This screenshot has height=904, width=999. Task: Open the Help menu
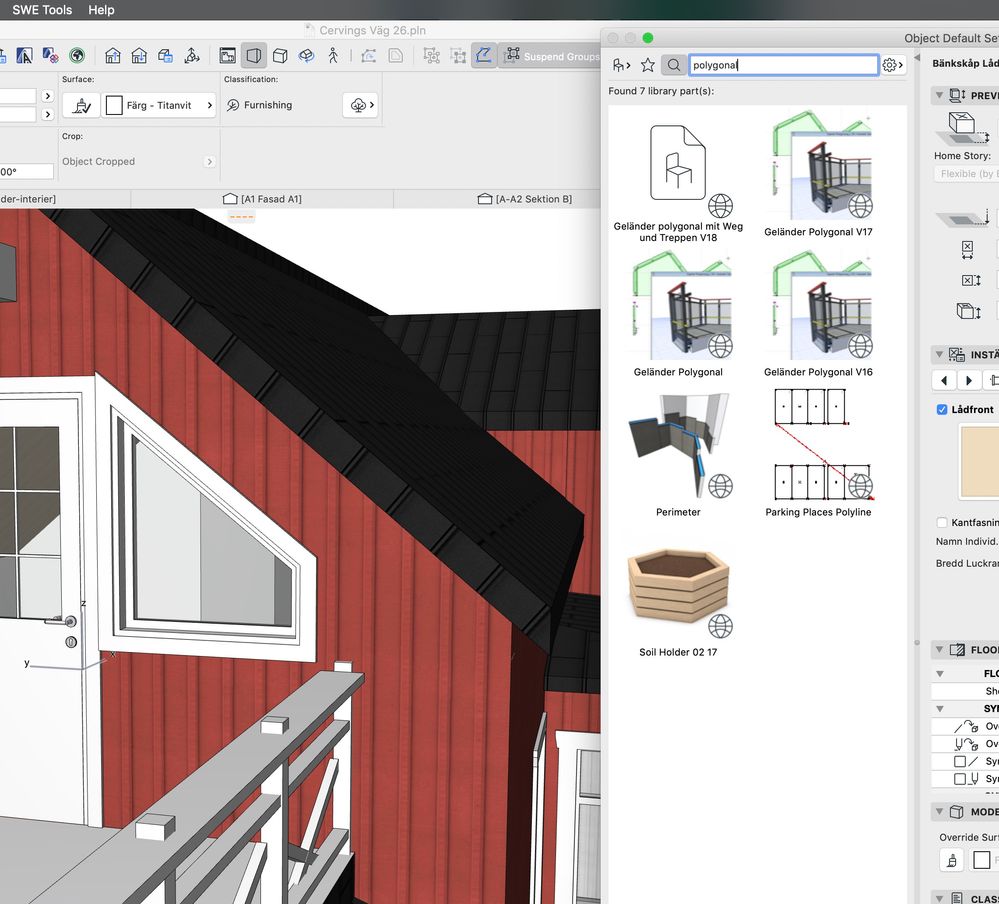tap(101, 10)
